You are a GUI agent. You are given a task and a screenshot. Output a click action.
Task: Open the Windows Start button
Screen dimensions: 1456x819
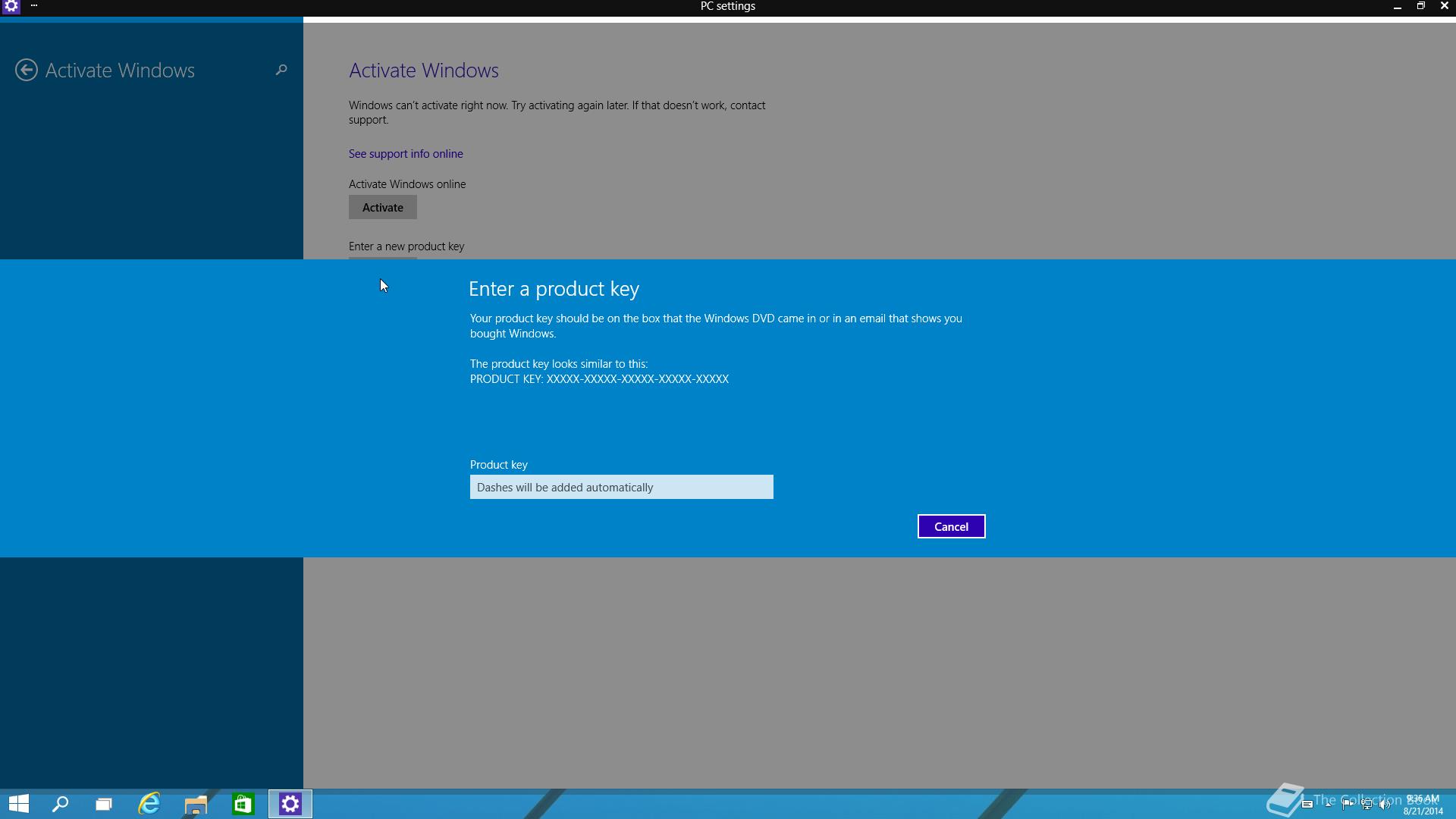point(19,804)
